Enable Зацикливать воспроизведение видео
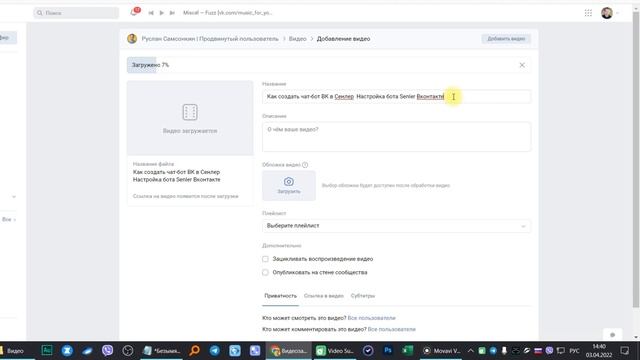640x360 pixels. (x=265, y=259)
